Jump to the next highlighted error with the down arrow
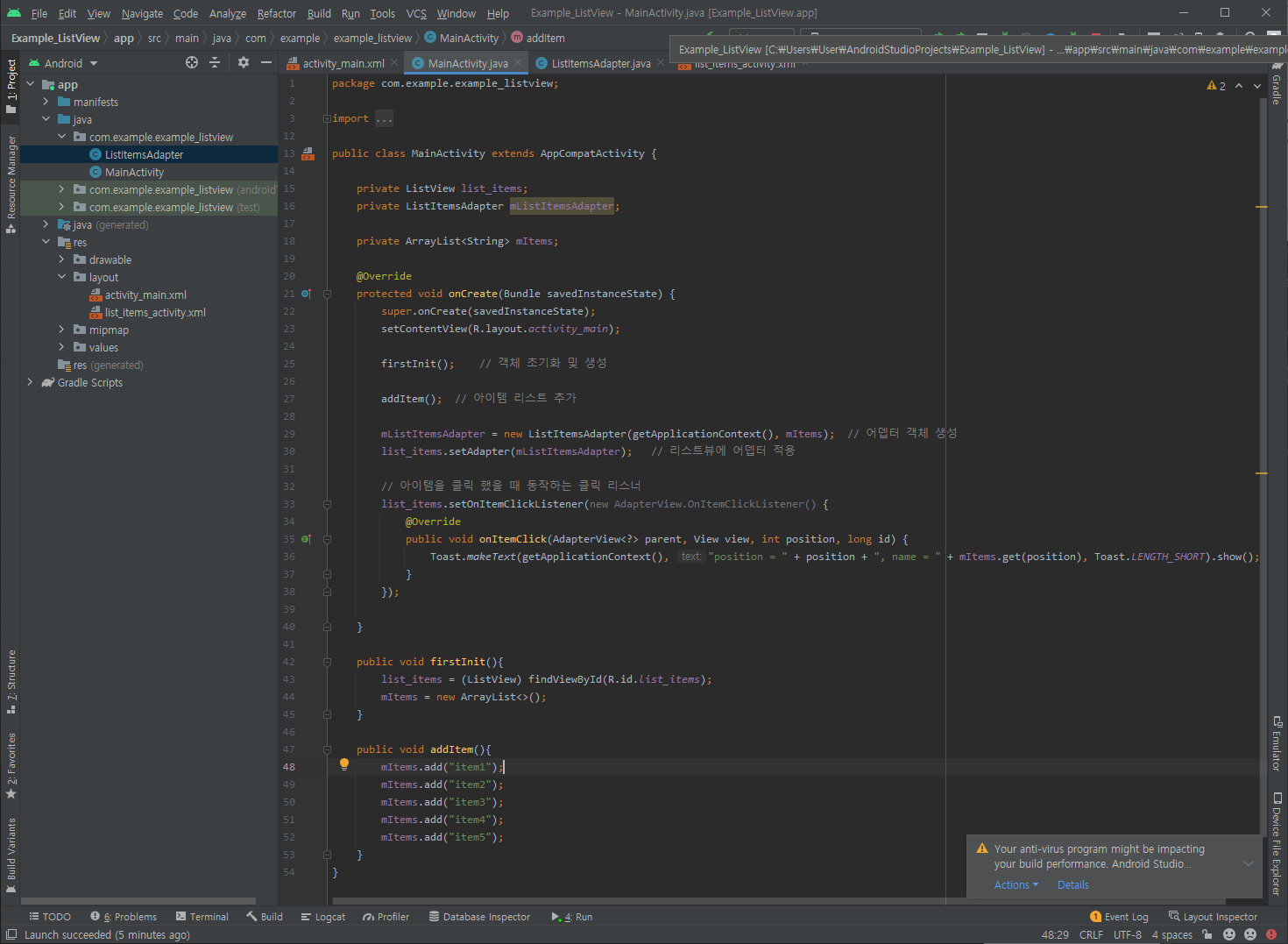1288x944 pixels. 1257,86
